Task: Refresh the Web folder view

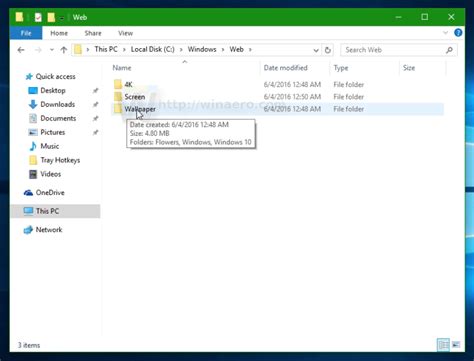Action: (x=328, y=50)
